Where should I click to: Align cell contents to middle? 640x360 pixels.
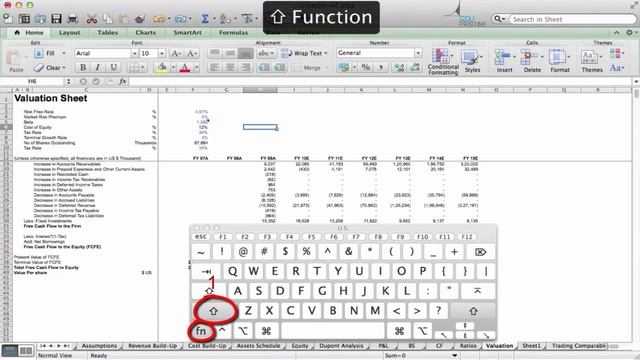230,53
